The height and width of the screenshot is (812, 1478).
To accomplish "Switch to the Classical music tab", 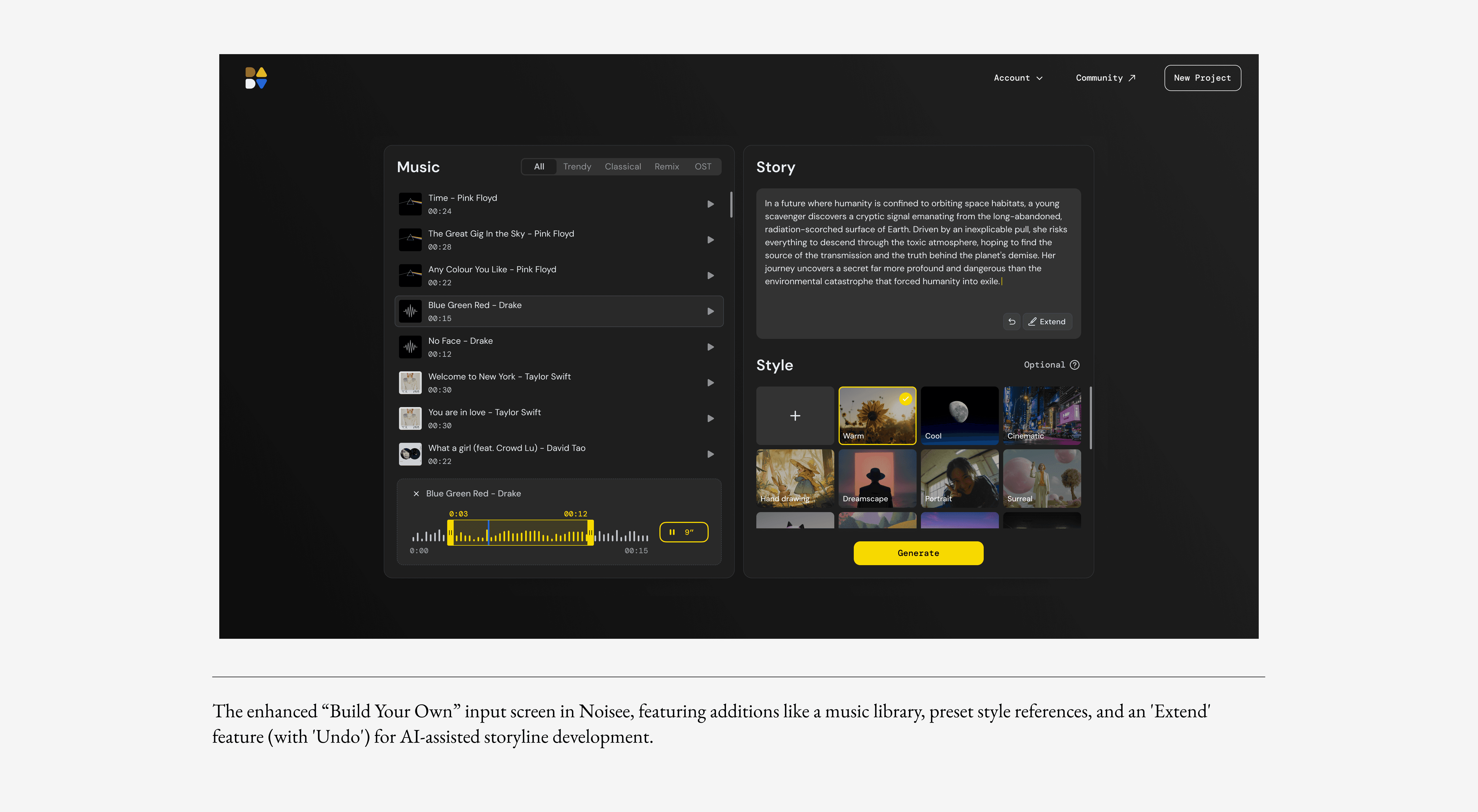I will click(x=623, y=166).
